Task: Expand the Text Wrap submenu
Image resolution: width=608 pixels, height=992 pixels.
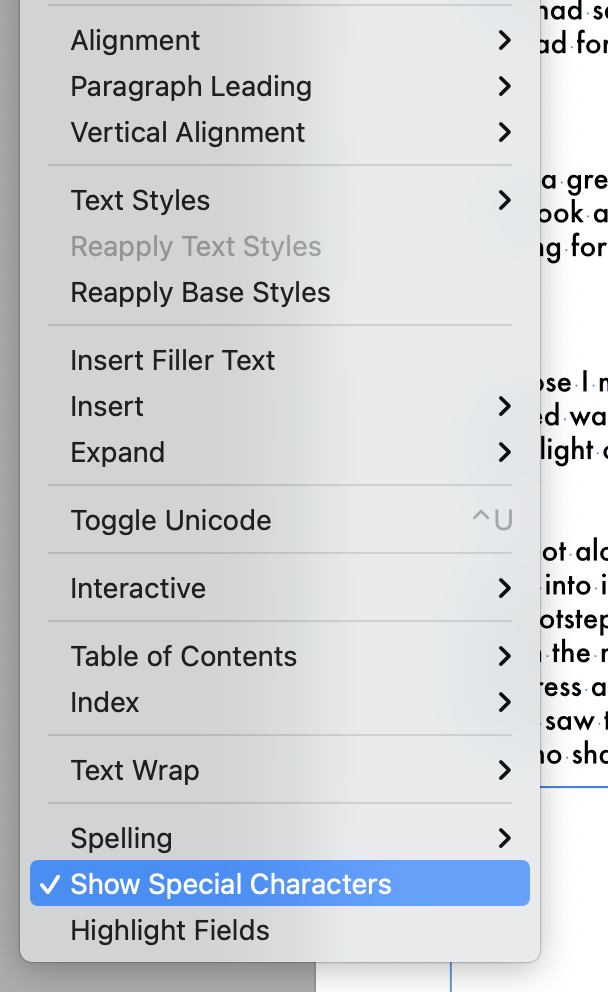Action: point(134,771)
